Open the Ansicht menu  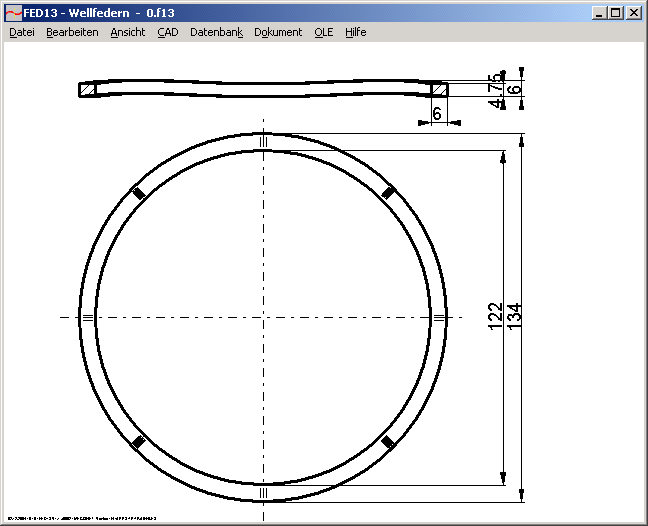(x=128, y=32)
